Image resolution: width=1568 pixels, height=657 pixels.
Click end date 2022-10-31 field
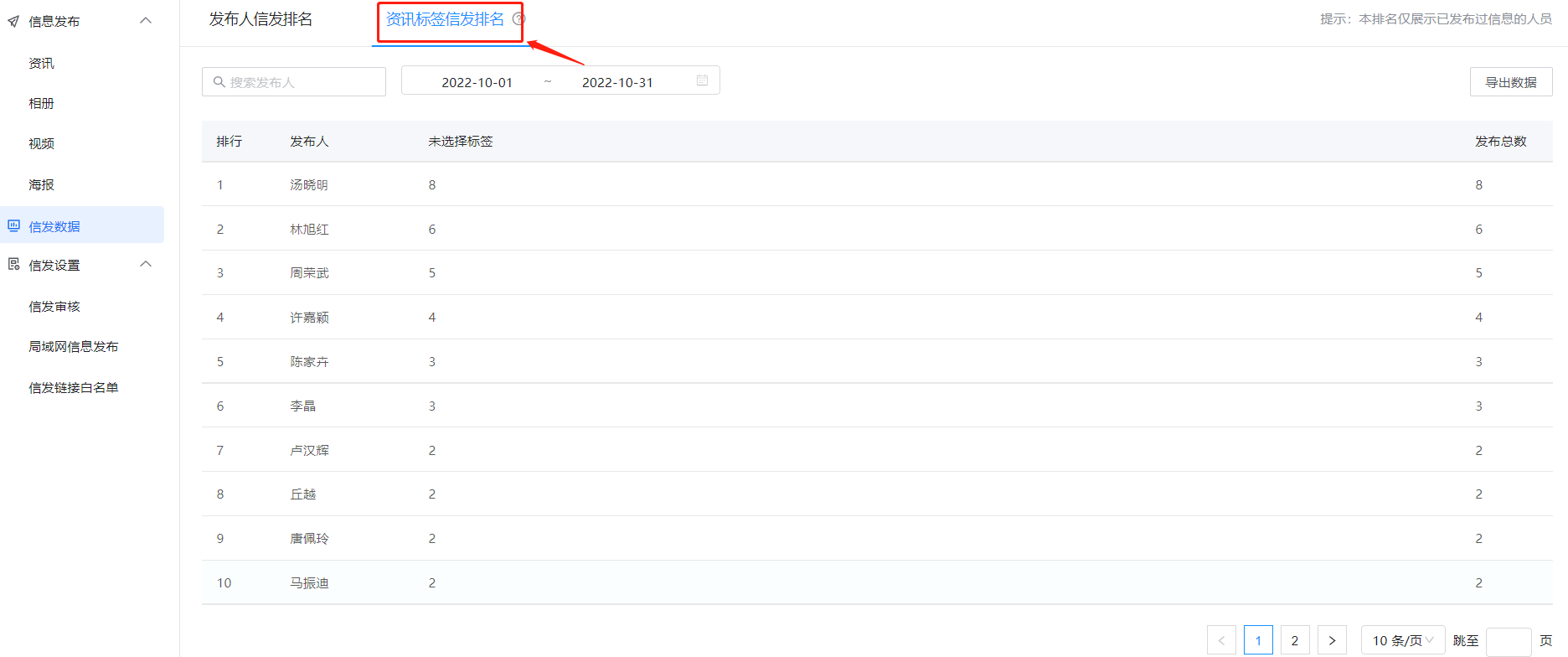tap(617, 82)
